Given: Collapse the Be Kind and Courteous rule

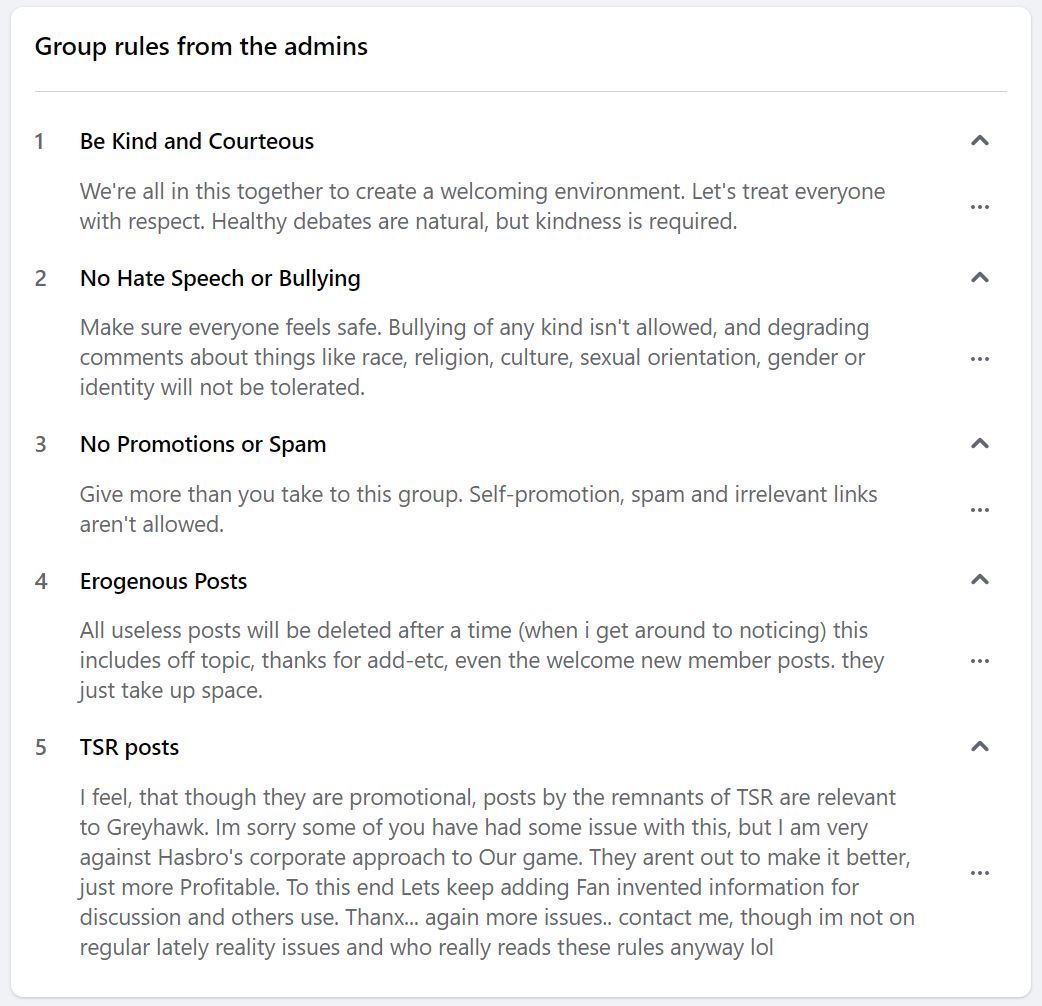Looking at the screenshot, I should pyautogui.click(x=980, y=141).
